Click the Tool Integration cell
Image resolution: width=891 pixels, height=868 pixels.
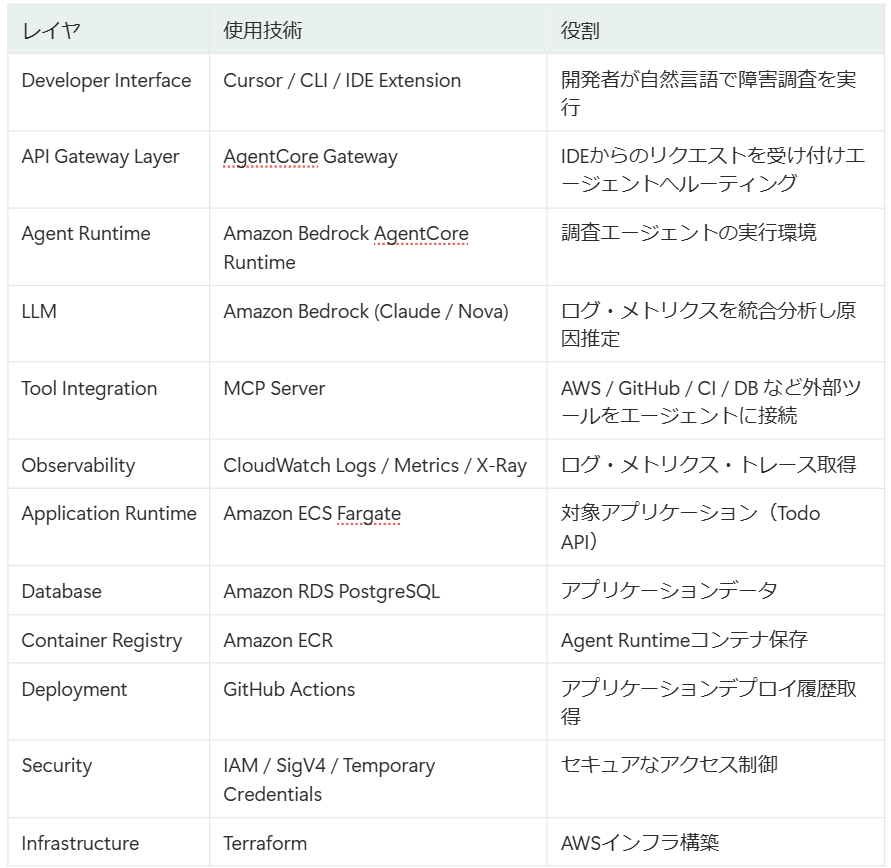pyautogui.click(x=89, y=389)
